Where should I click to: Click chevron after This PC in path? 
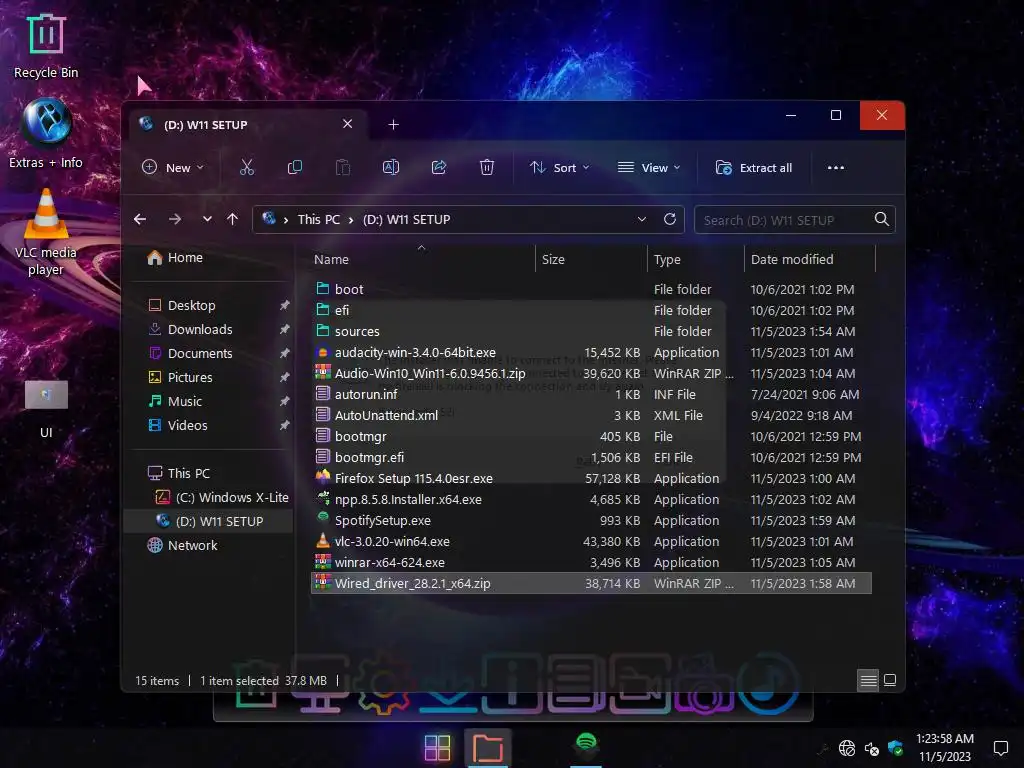point(351,220)
